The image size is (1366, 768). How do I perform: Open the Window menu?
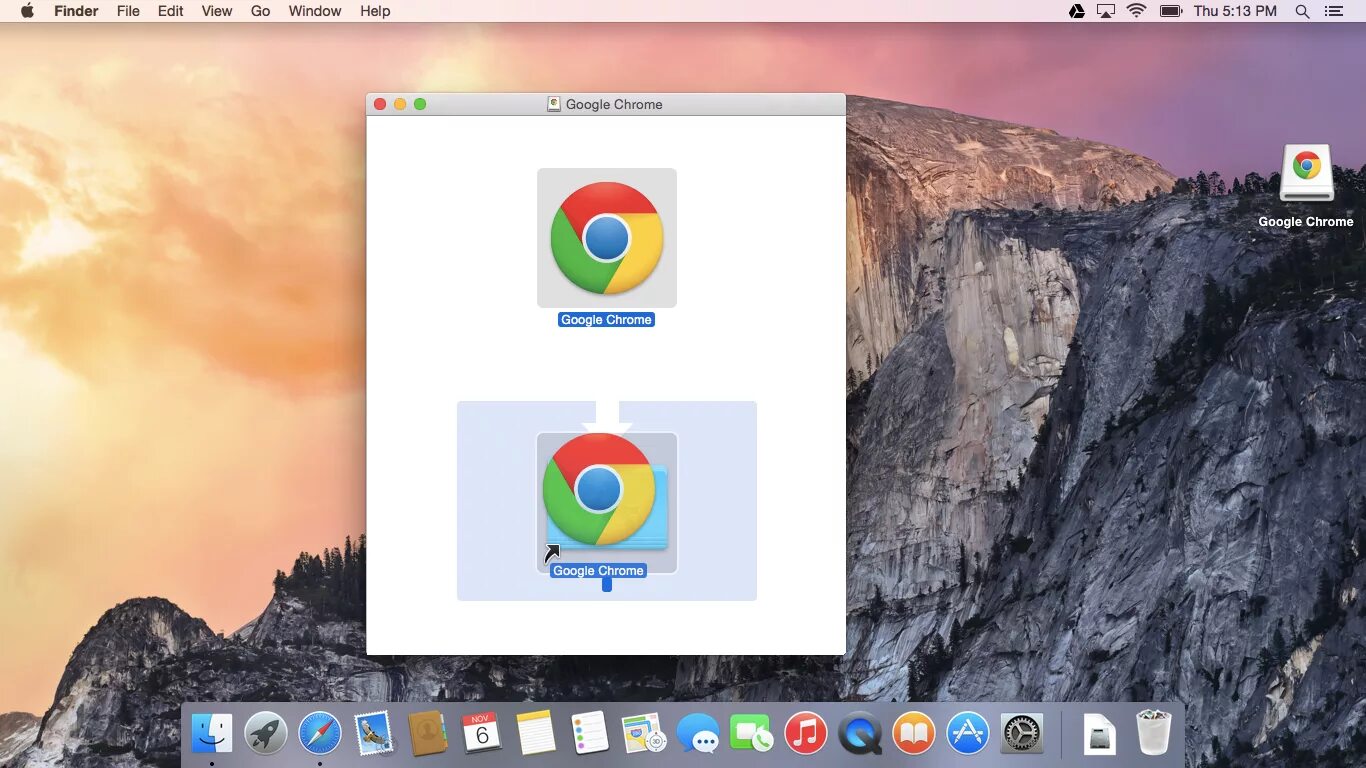315,11
